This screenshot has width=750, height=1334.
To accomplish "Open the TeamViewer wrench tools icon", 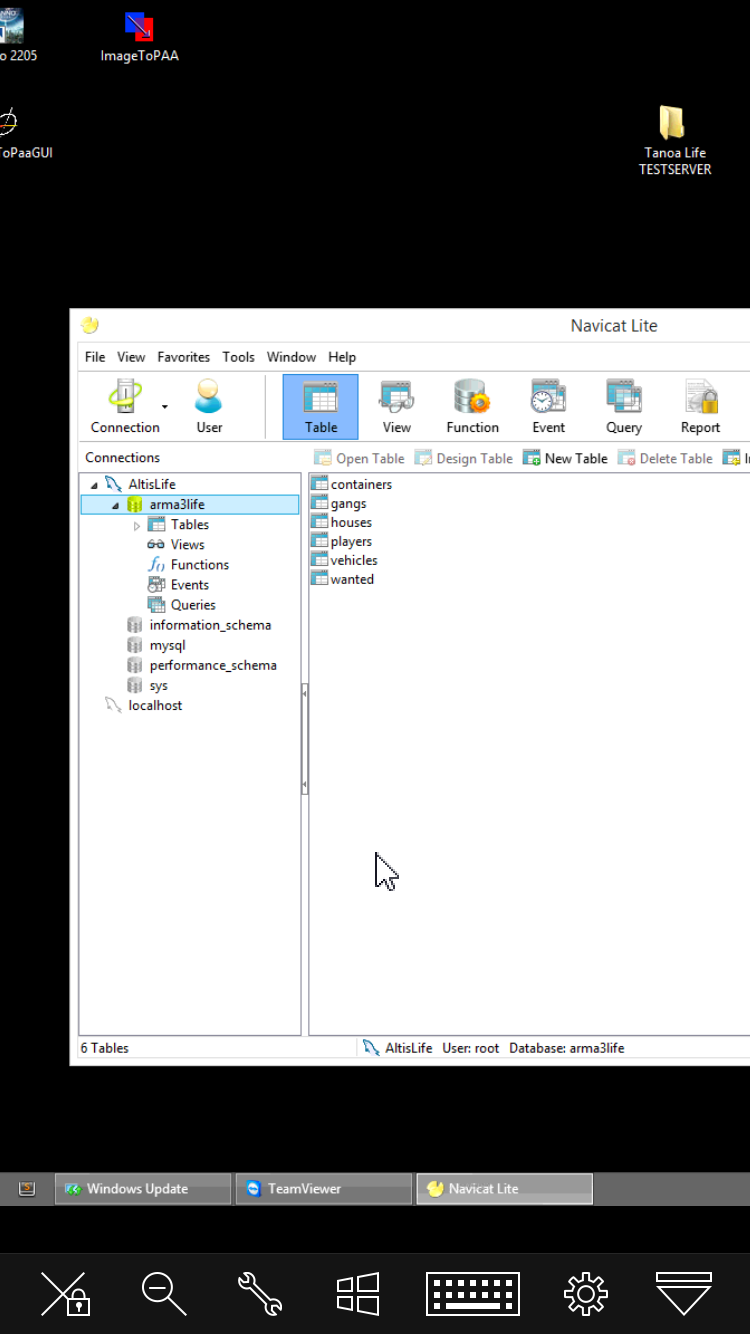I will pos(259,1293).
